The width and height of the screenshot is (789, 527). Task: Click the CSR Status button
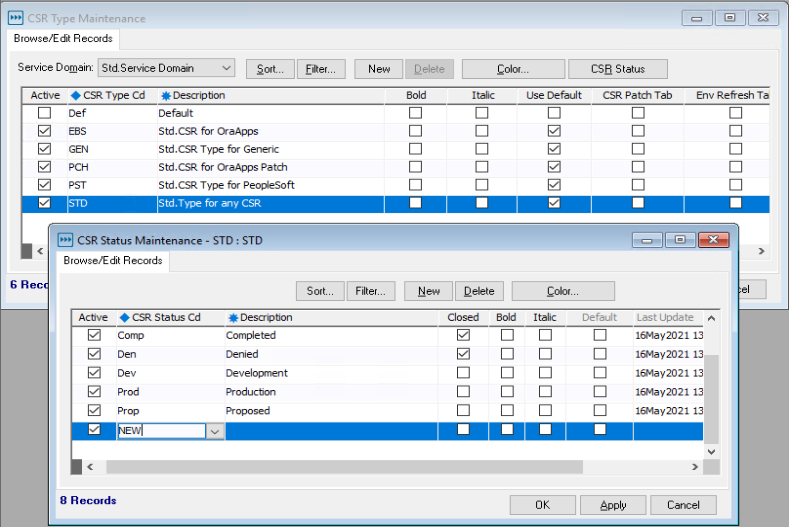[617, 69]
